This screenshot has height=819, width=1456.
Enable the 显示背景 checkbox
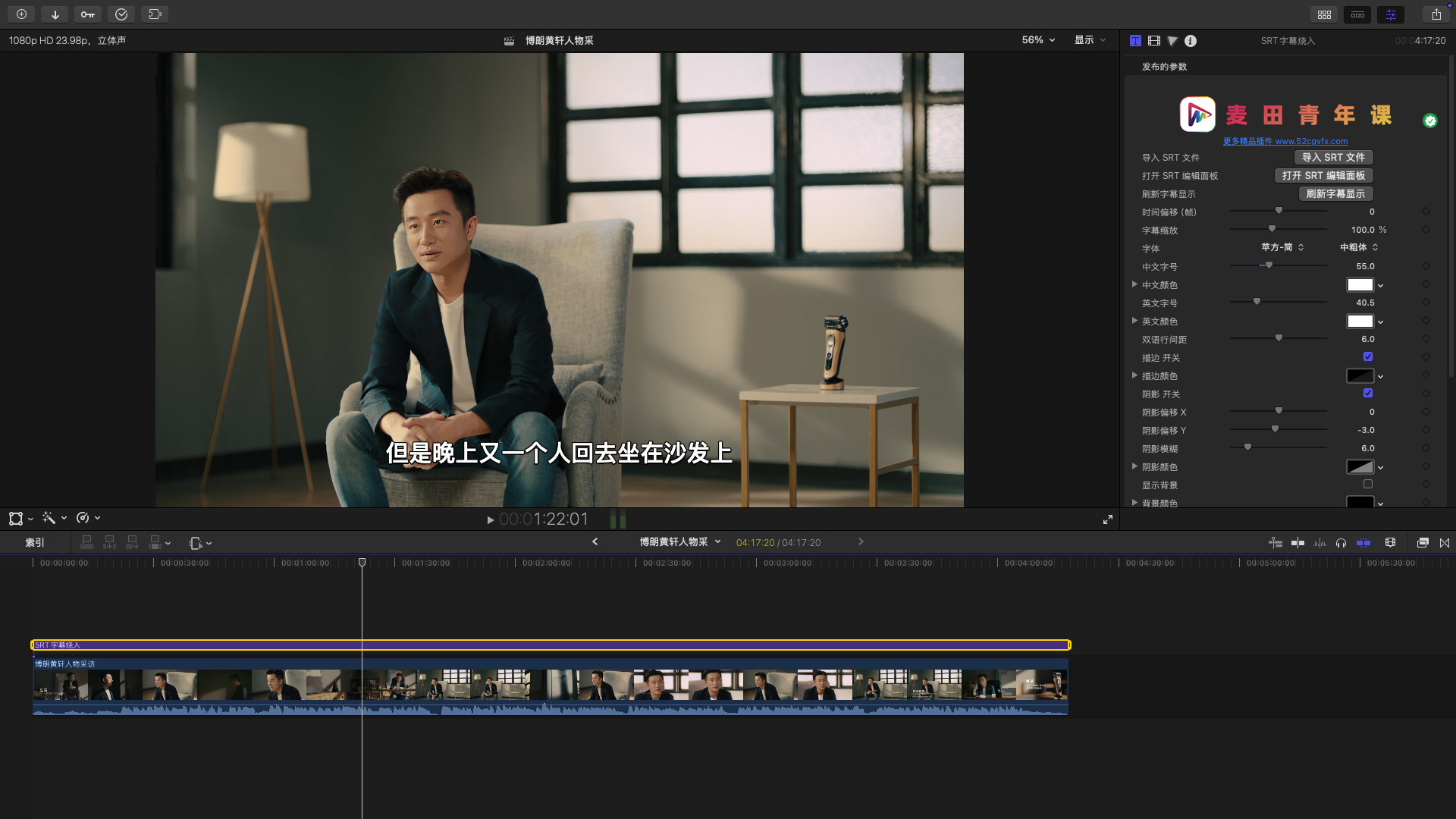click(1367, 484)
